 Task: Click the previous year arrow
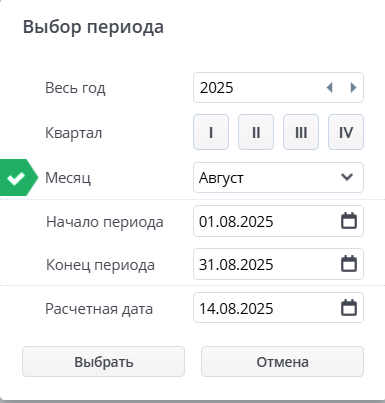point(330,88)
